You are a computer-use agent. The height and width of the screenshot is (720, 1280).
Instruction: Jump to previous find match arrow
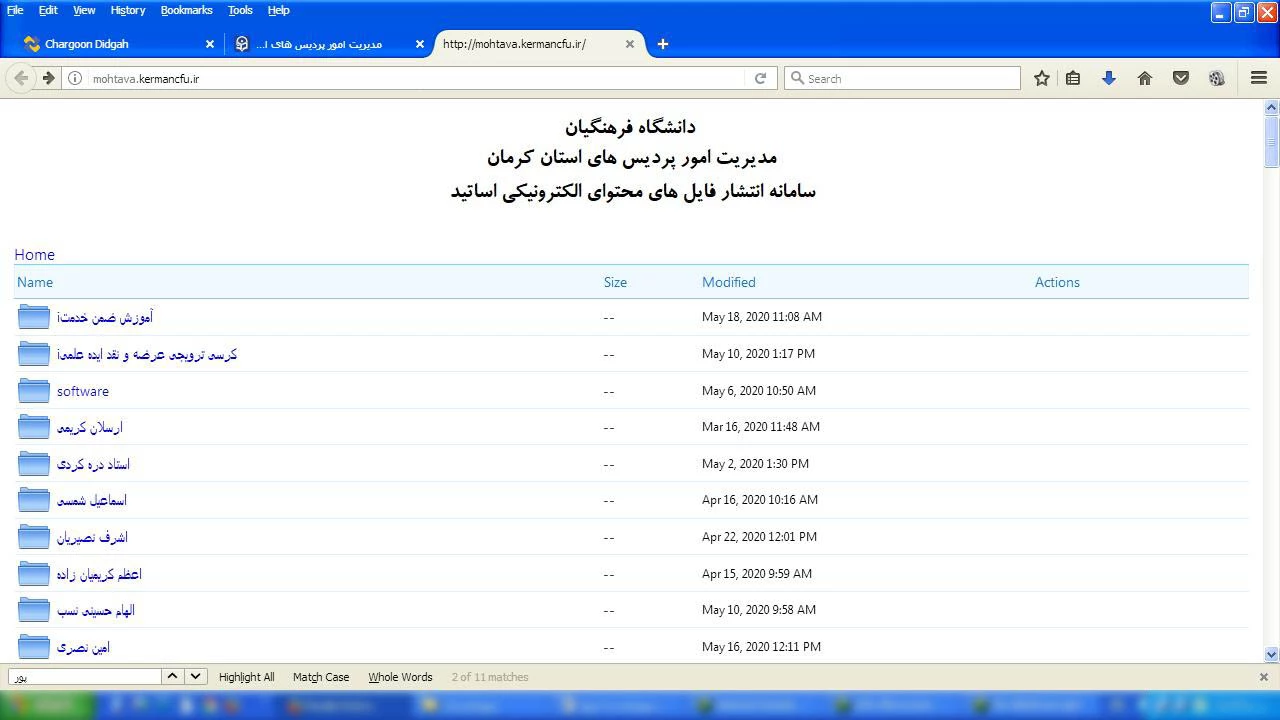pos(172,676)
